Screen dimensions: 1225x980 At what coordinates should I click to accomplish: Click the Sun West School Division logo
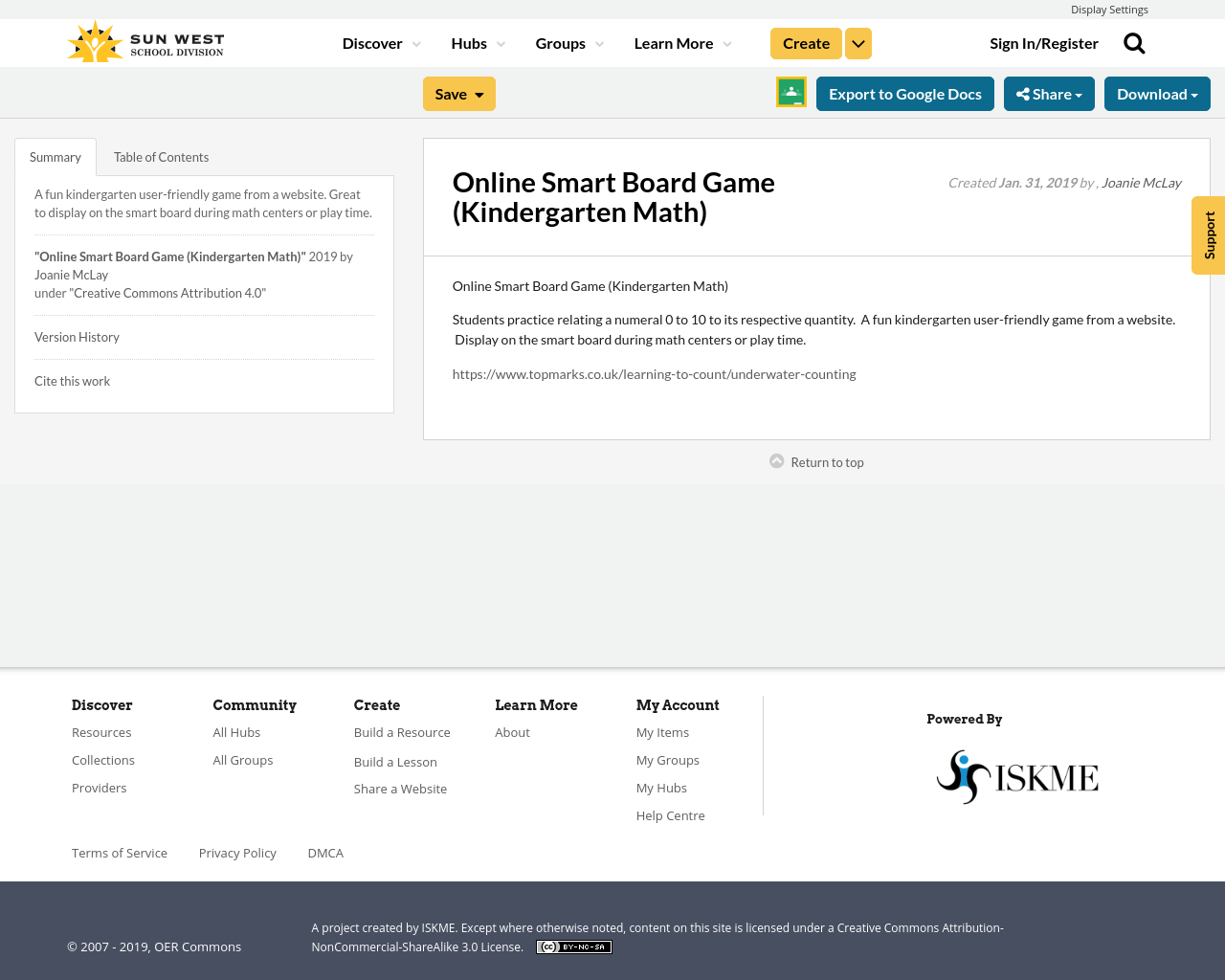tap(145, 43)
